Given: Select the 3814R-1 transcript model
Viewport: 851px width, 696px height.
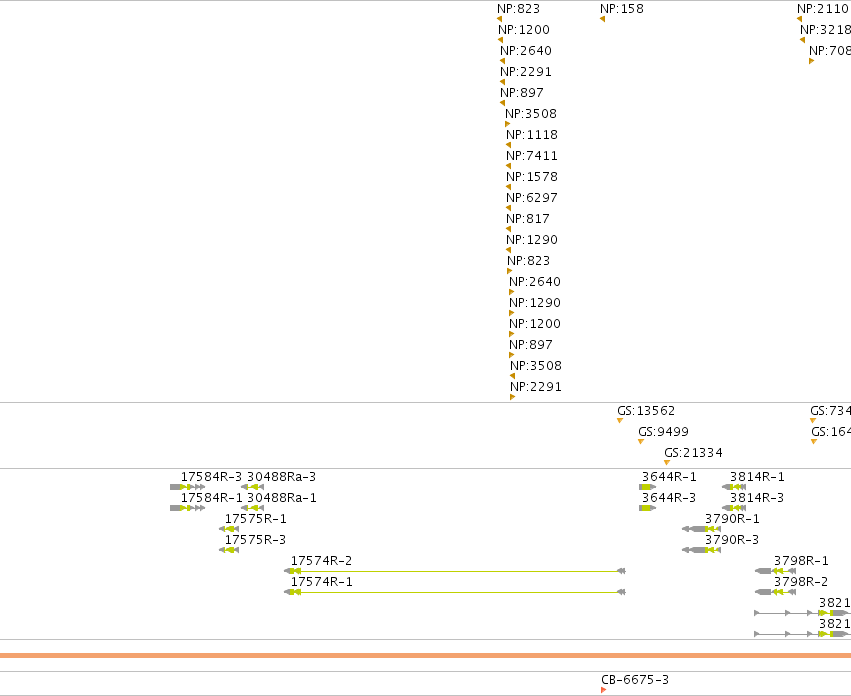Looking at the screenshot, I should tap(734, 487).
